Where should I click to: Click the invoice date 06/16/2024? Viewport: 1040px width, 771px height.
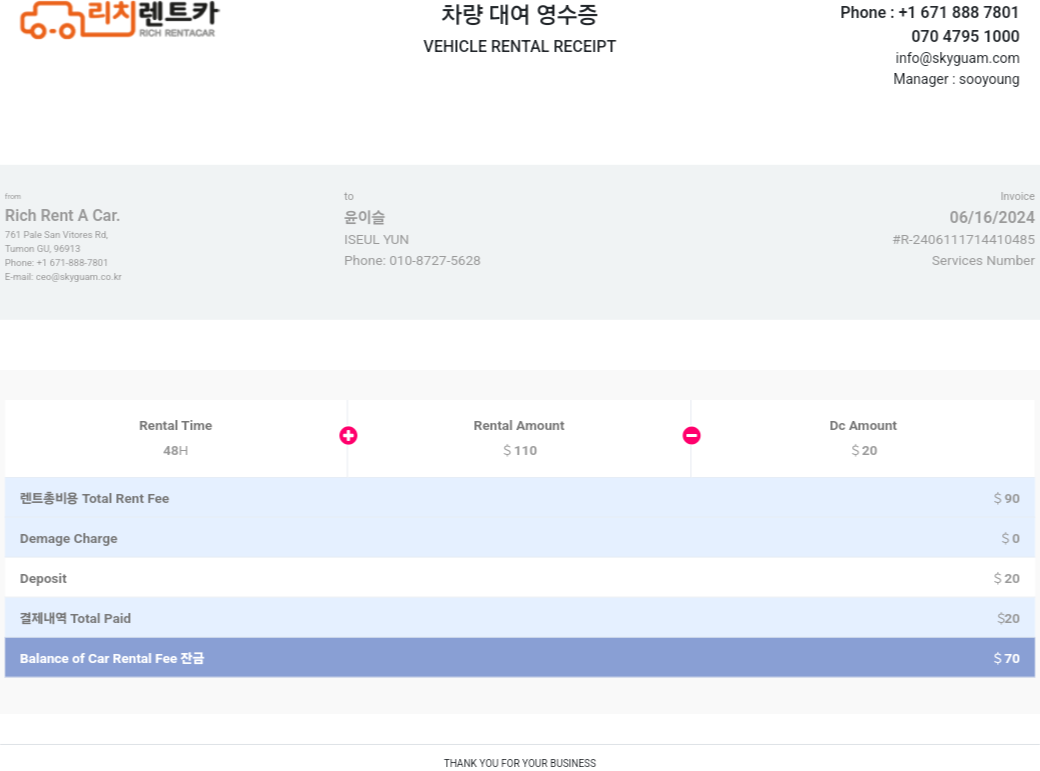[992, 217]
